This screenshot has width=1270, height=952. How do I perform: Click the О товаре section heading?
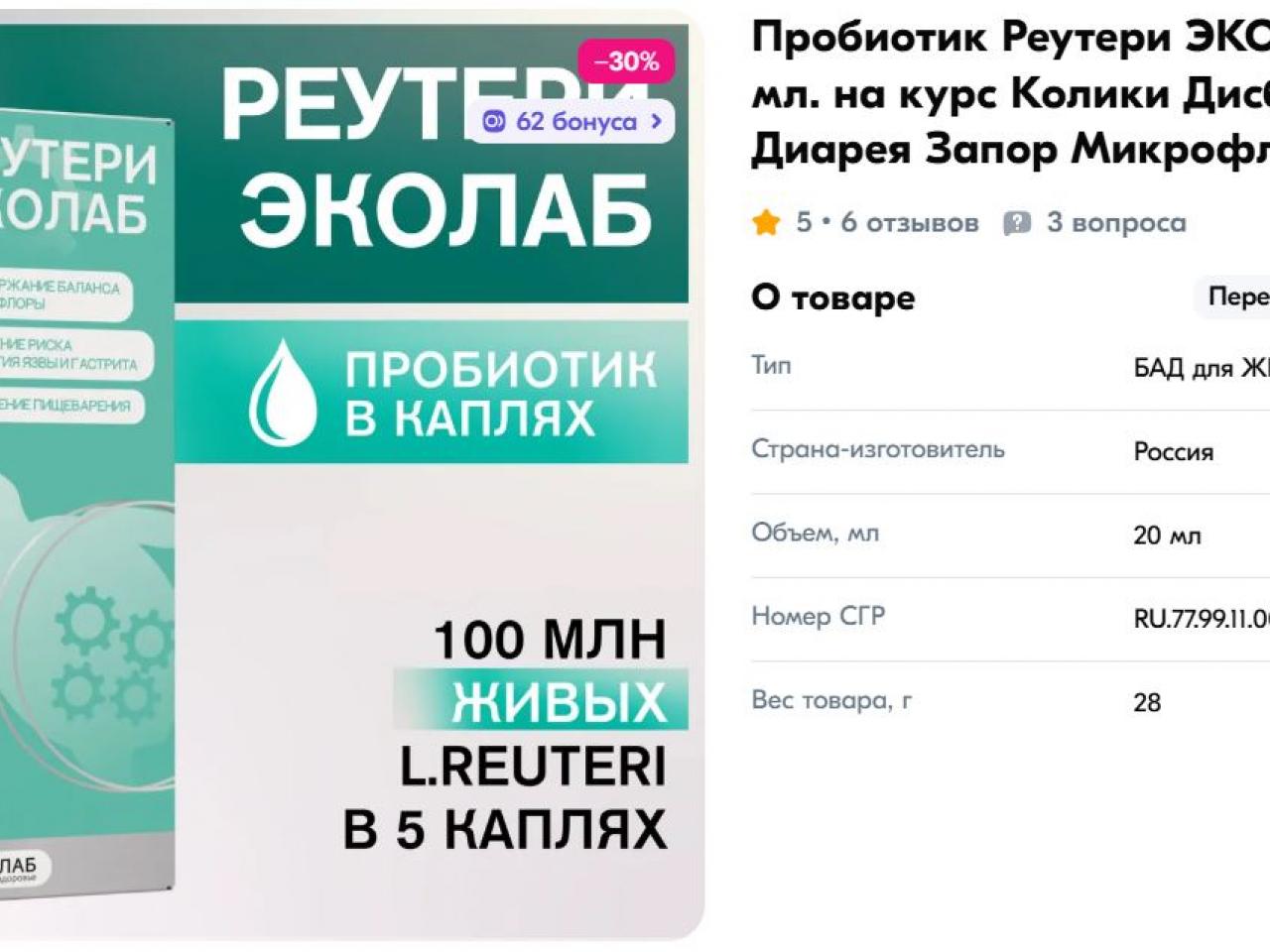point(832,297)
